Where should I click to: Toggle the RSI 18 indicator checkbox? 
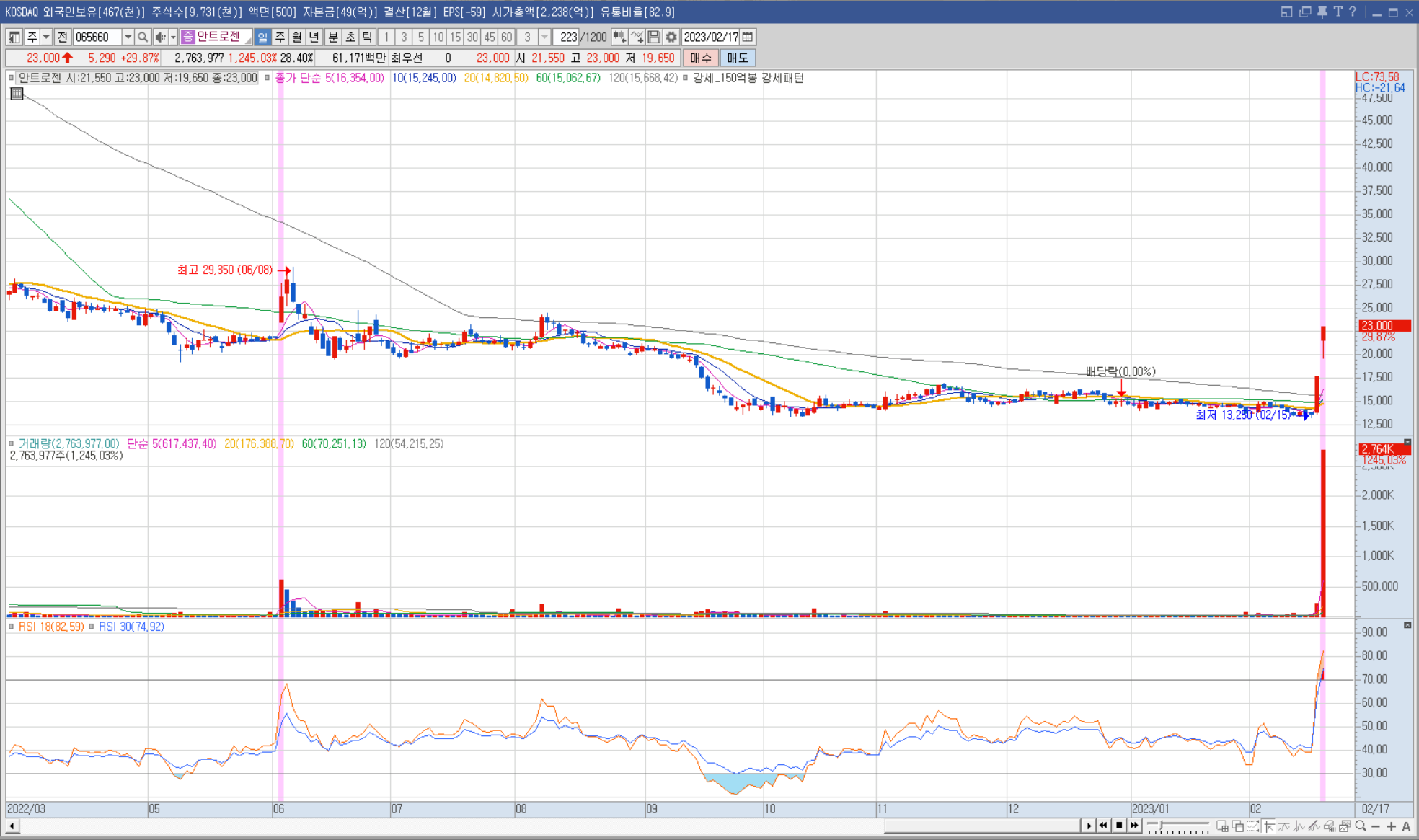(x=11, y=627)
